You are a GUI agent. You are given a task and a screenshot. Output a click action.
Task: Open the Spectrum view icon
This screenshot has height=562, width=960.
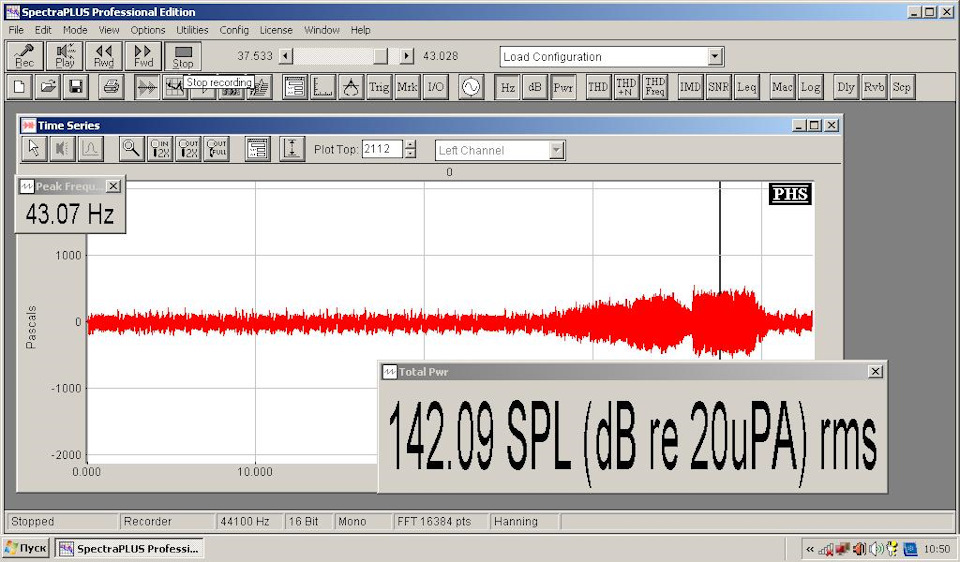[x=174, y=87]
